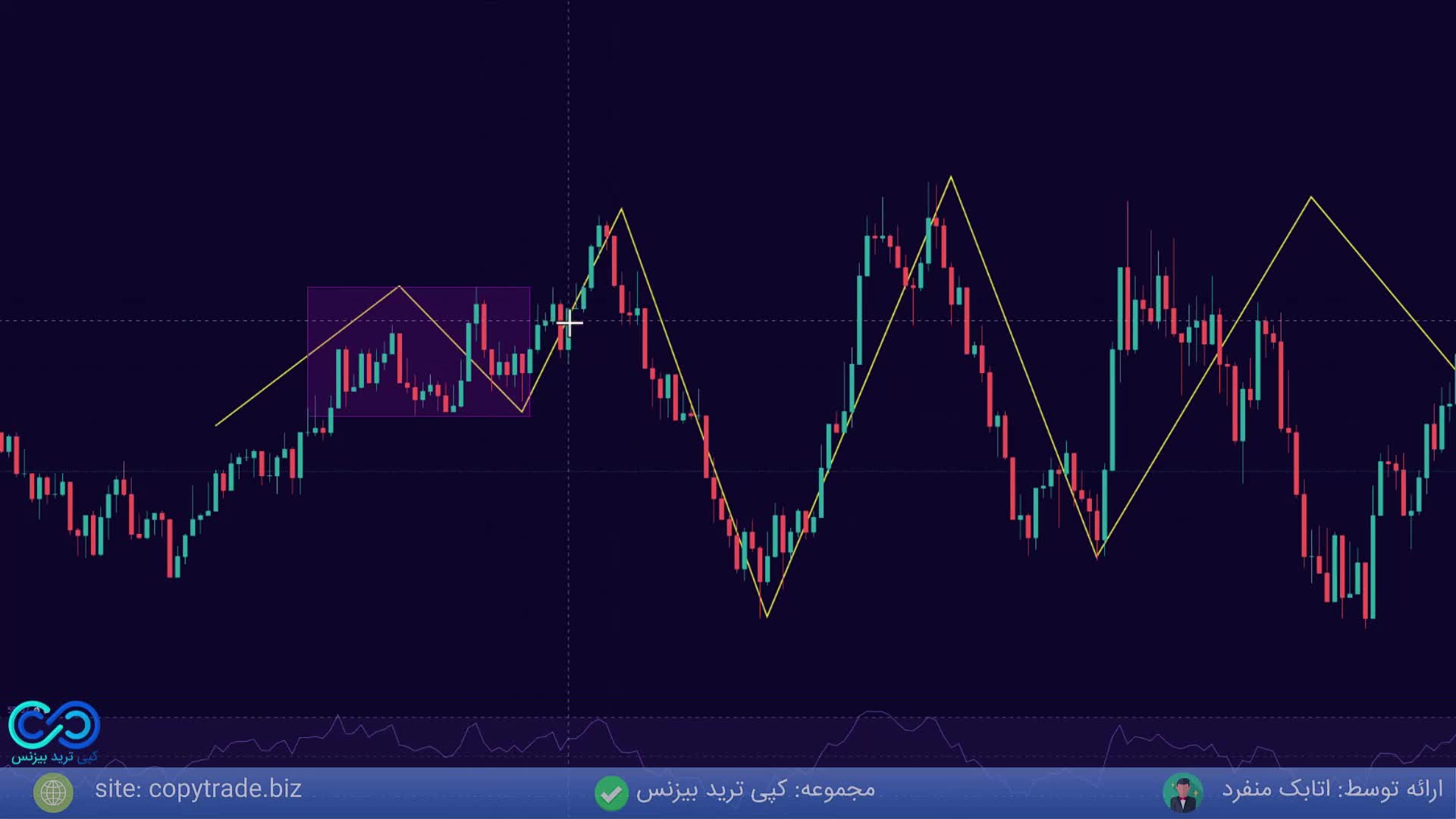Click the vertical dashed crosshair time line

569,114
